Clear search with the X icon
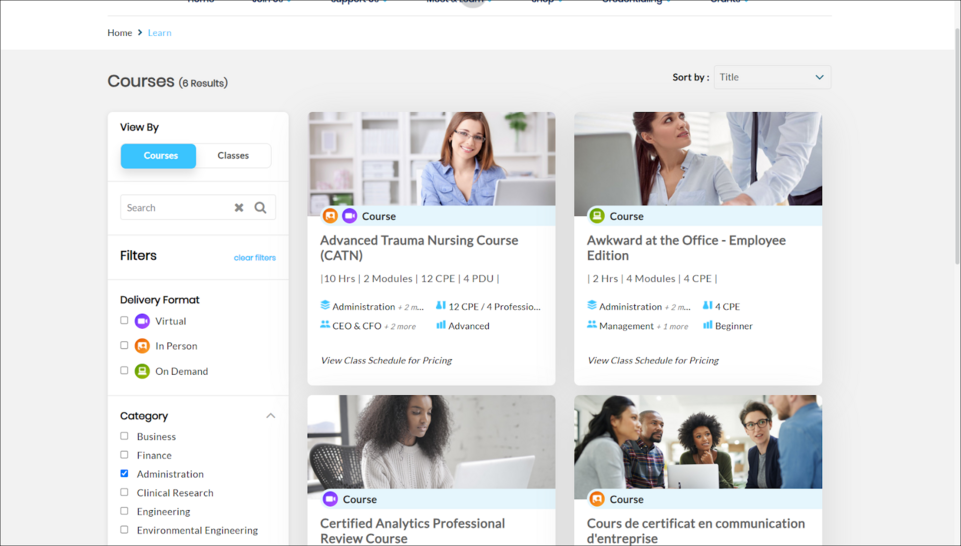This screenshot has height=546, width=961. click(239, 208)
